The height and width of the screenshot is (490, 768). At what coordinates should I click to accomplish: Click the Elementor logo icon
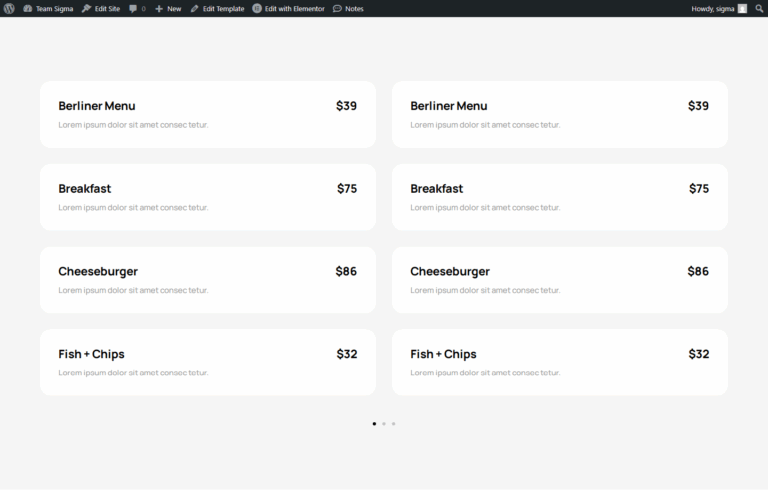coord(257,8)
